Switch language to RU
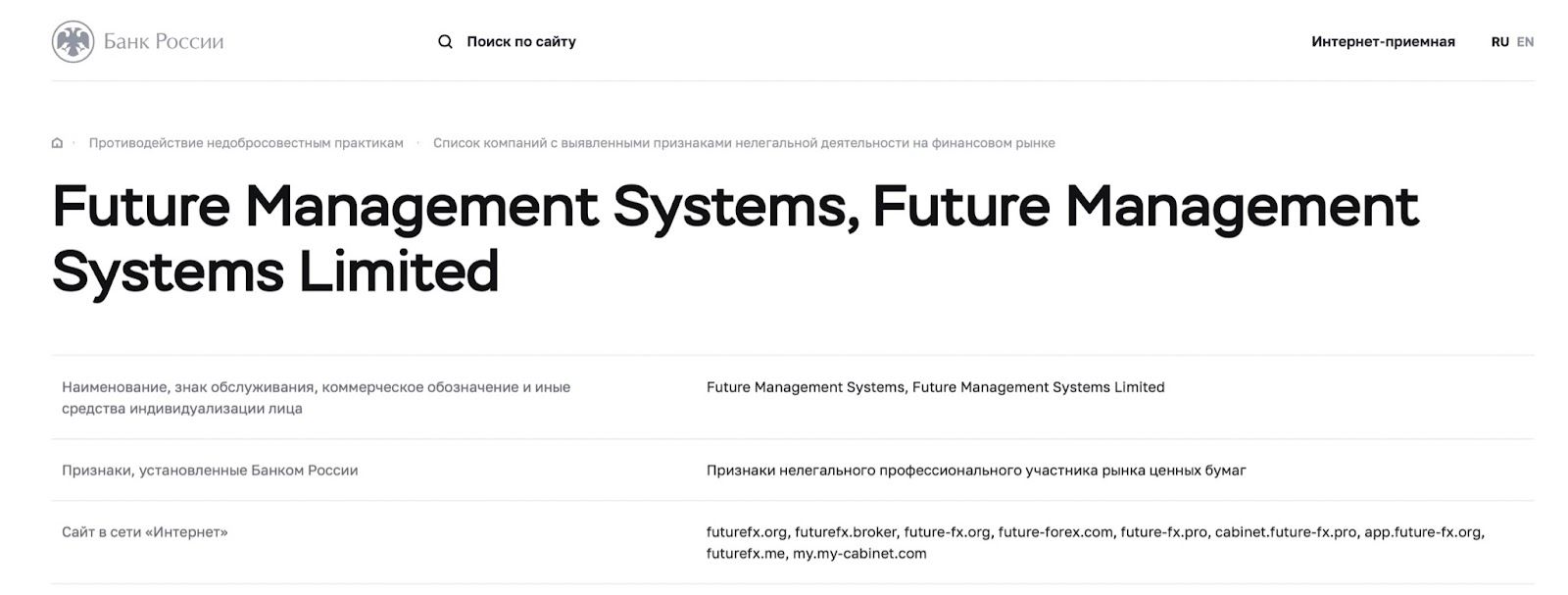 tap(1499, 41)
